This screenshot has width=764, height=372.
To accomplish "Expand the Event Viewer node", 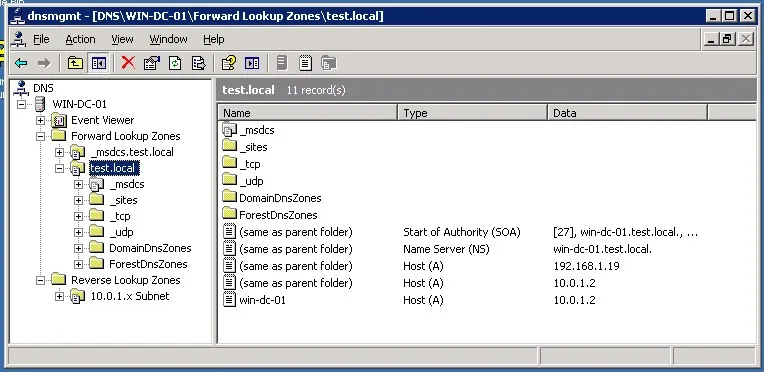I will 40,120.
